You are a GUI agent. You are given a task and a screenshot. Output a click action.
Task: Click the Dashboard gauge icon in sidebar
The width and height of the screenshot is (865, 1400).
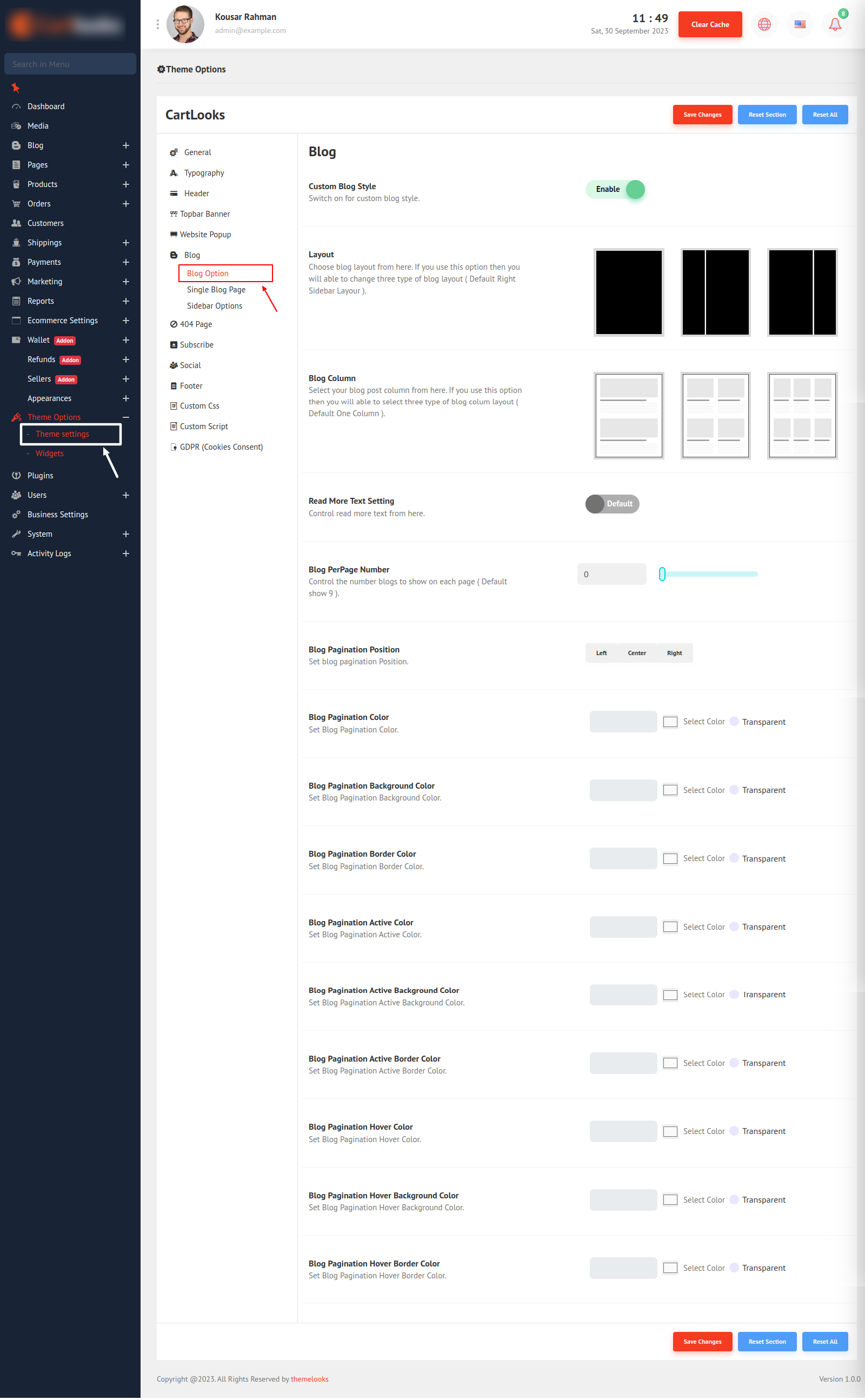pyautogui.click(x=16, y=106)
